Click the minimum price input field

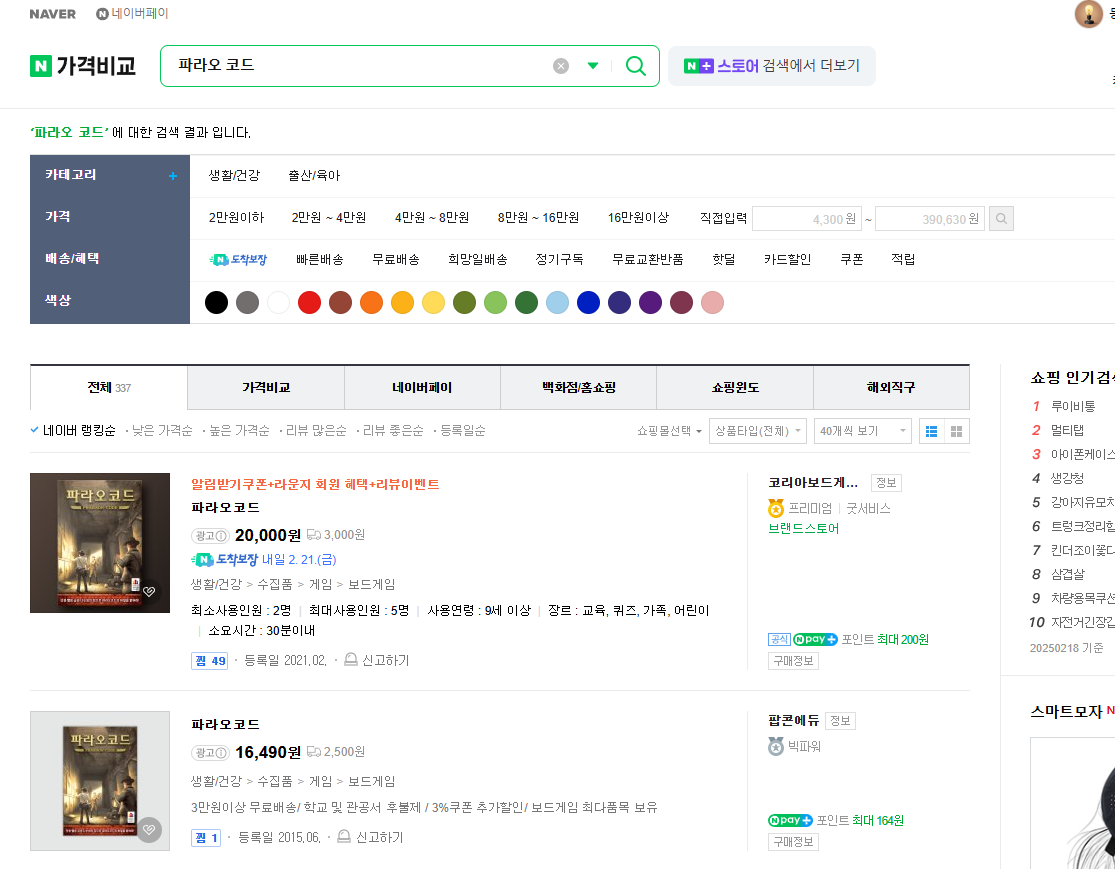coord(806,219)
